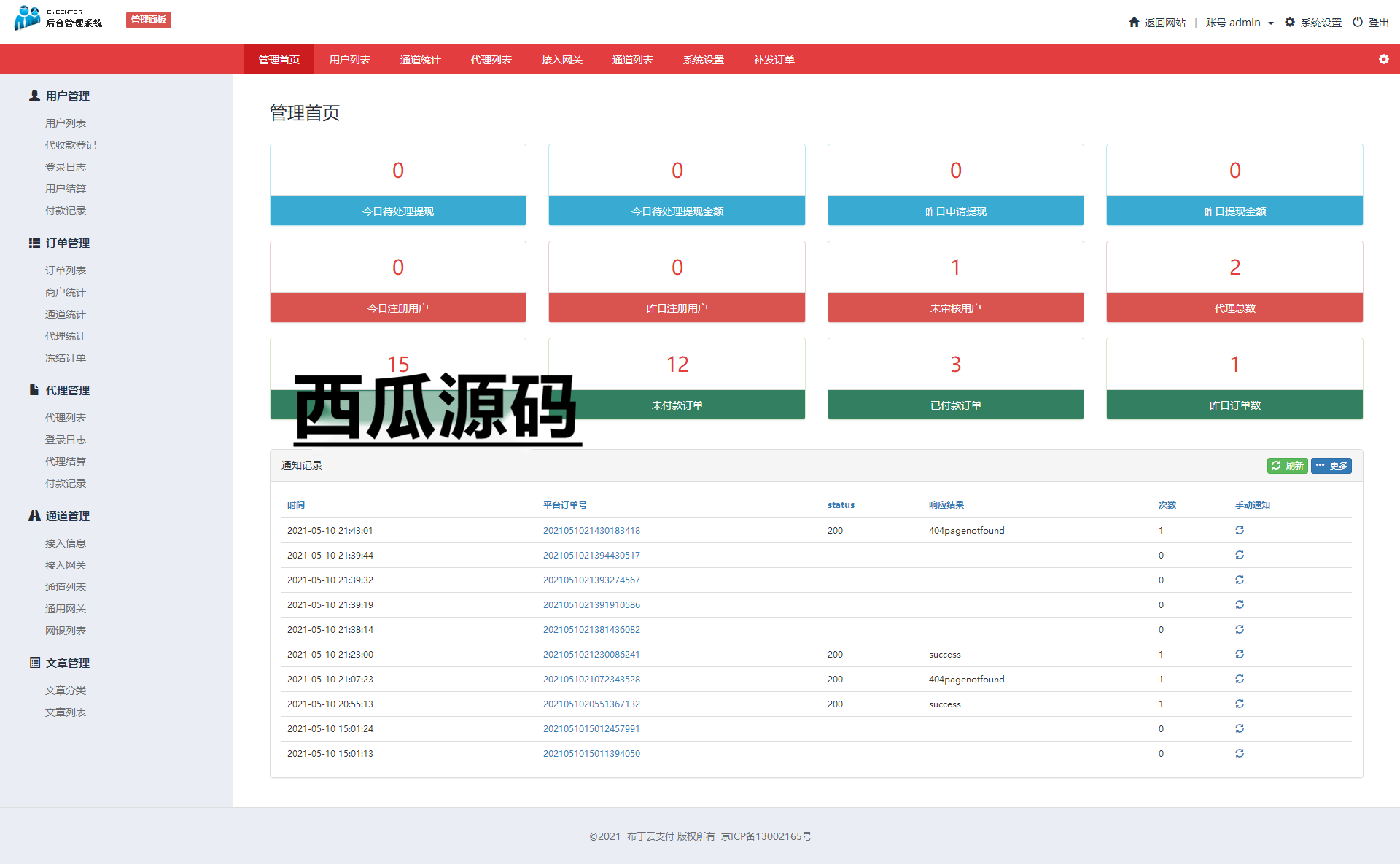Resend notification for order 2021051021381436082
This screenshot has height=864, width=1400.
click(x=1240, y=629)
